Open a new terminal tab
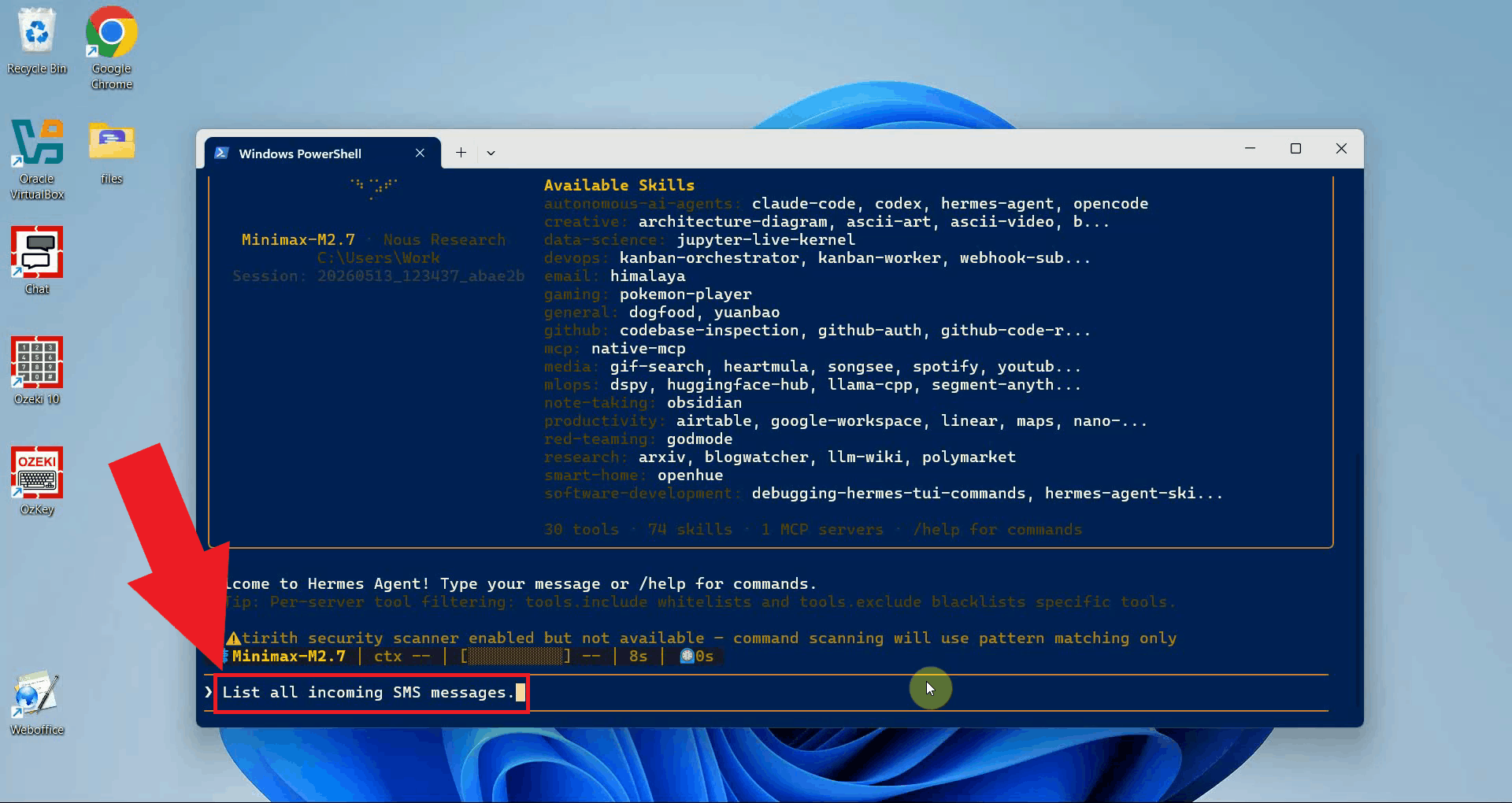The image size is (1512, 803). 461,153
